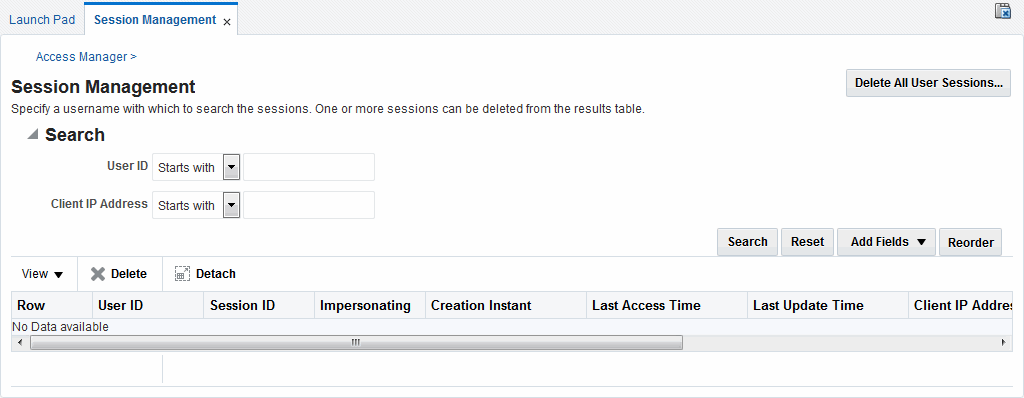Screen dimensions: 1024x398
Task: Click the close-all-tabs icon at top right
Action: 1002,10
